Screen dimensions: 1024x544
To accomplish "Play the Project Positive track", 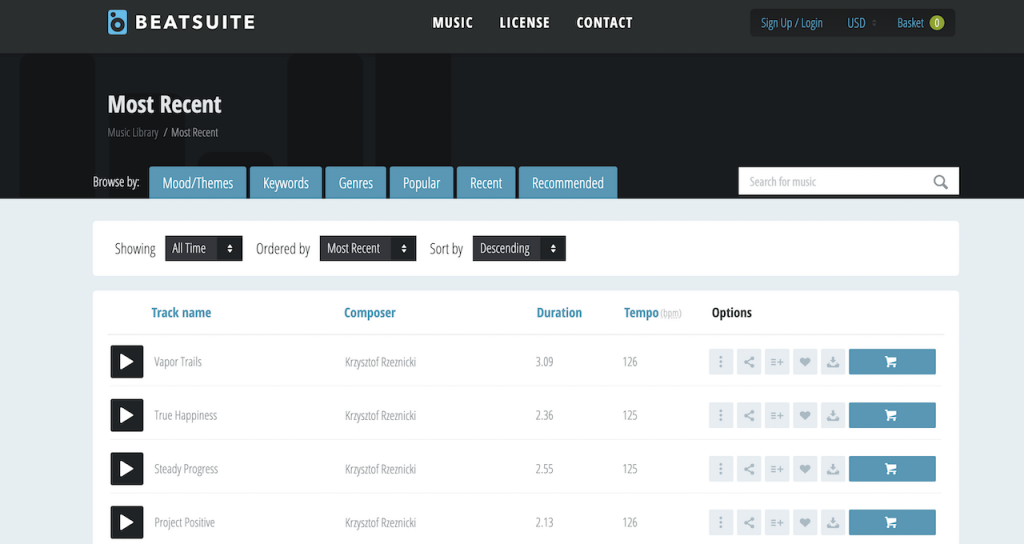I will coord(127,522).
